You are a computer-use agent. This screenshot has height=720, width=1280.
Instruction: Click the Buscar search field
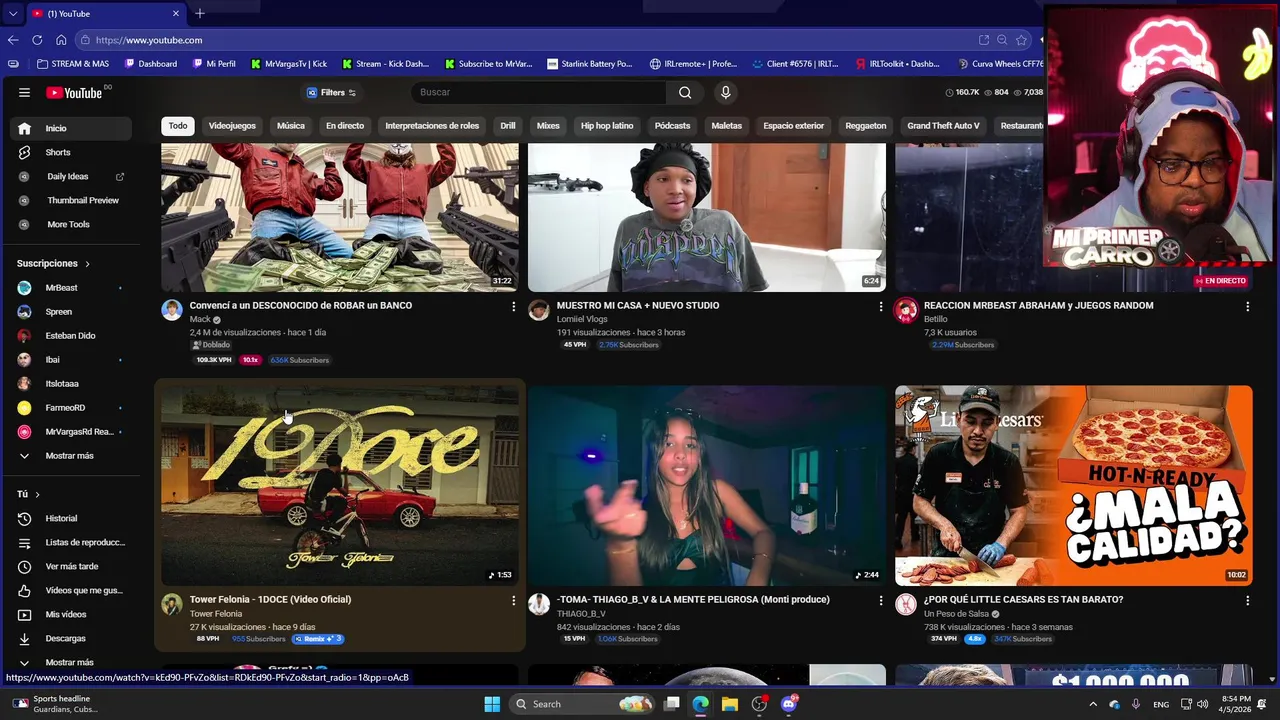tap(540, 92)
